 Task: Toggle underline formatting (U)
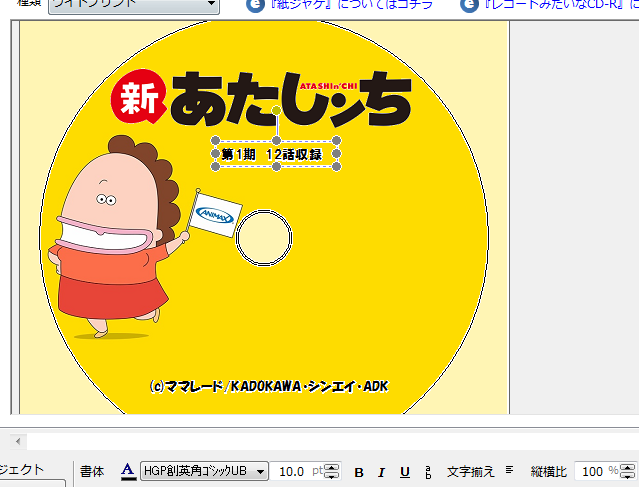(405, 472)
